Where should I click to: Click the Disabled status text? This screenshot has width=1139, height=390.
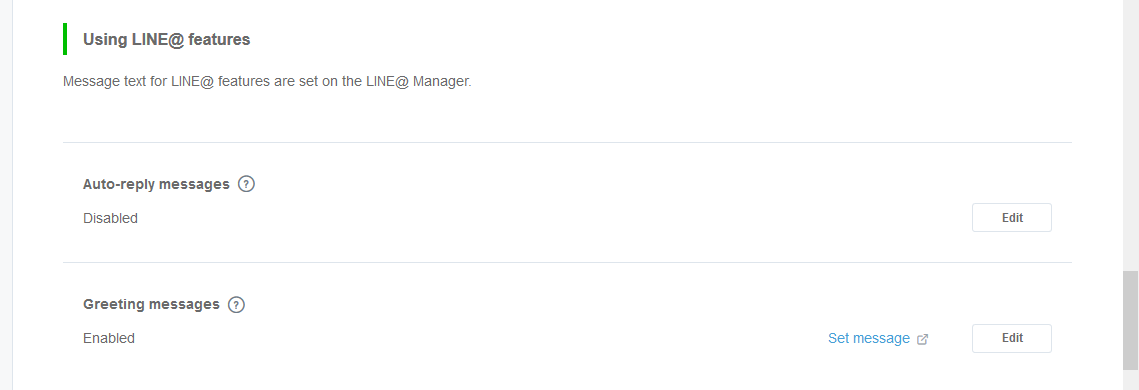[x=110, y=218]
